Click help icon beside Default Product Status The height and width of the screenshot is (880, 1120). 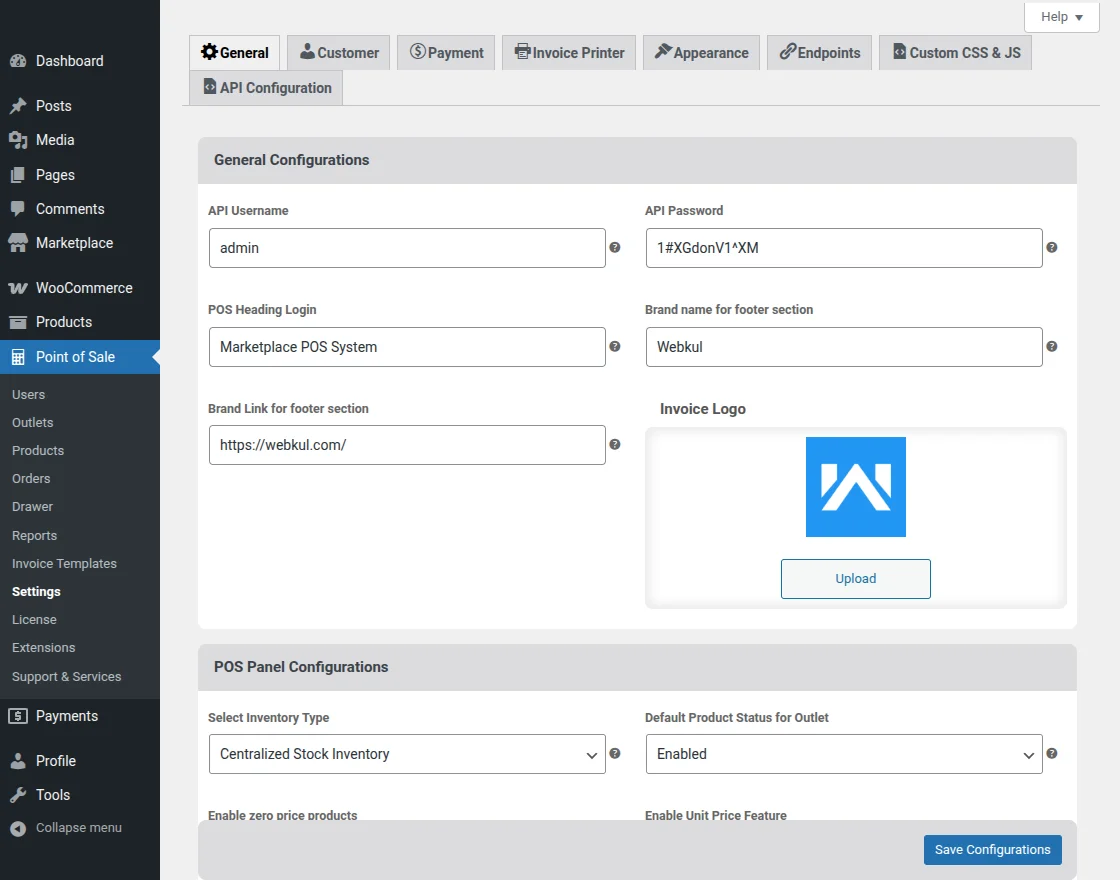point(1051,754)
